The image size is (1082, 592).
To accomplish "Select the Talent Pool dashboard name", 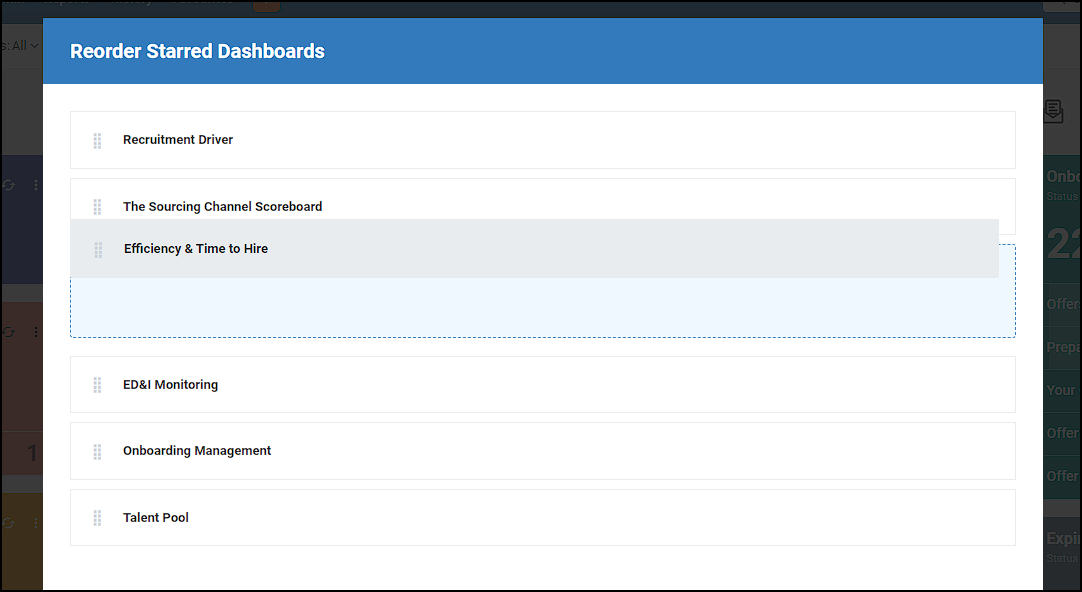I will 156,517.
